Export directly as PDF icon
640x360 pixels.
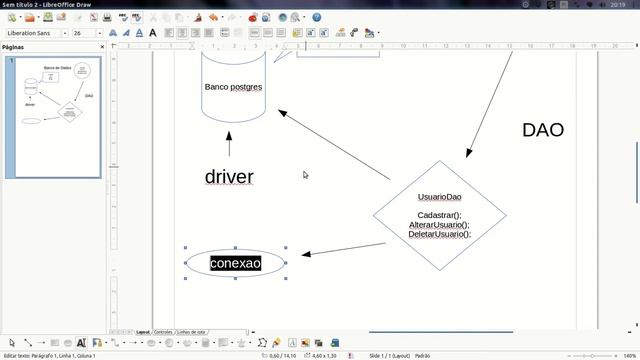94,17
